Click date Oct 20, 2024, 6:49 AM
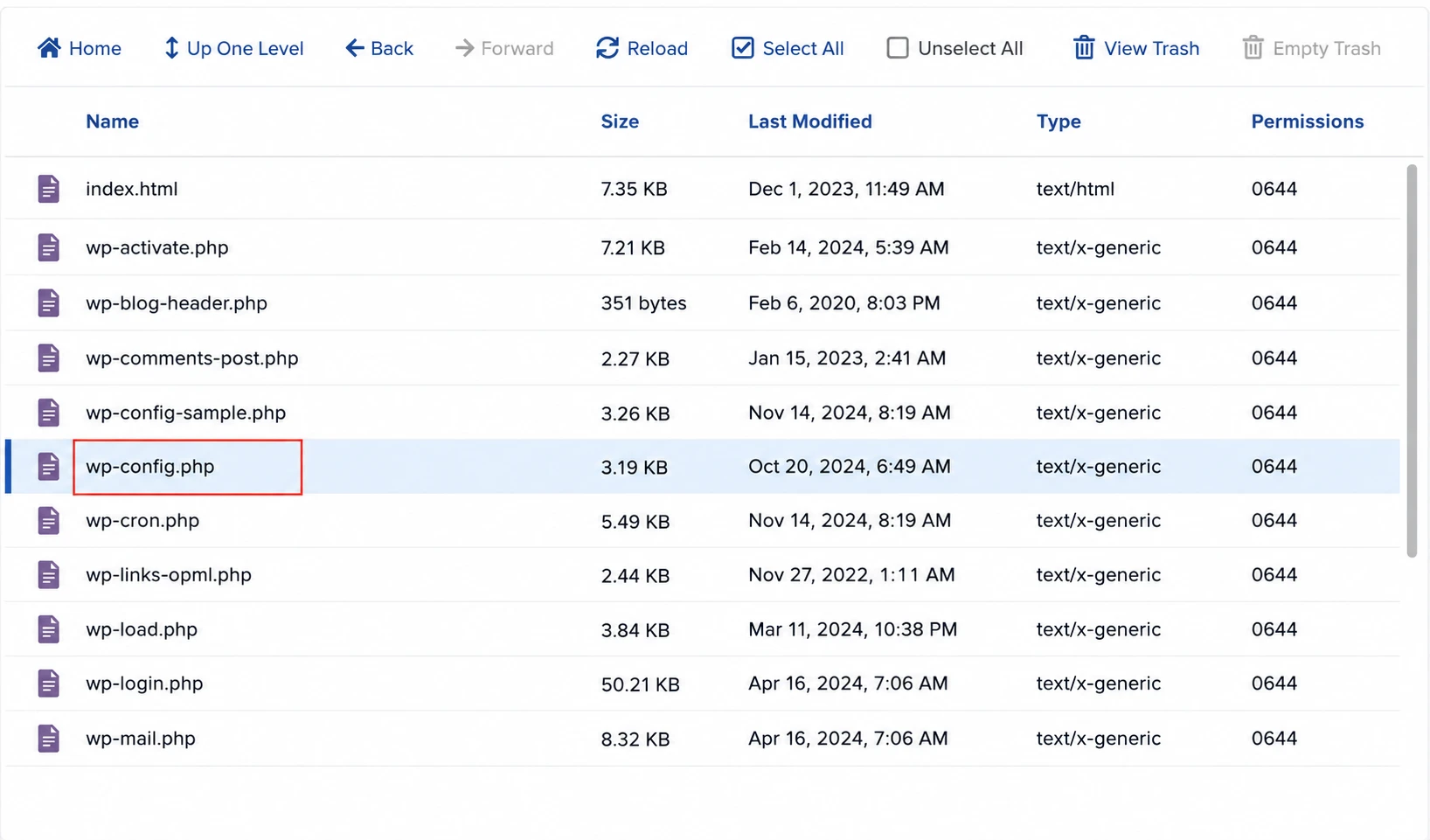The image size is (1430, 840). 850,468
